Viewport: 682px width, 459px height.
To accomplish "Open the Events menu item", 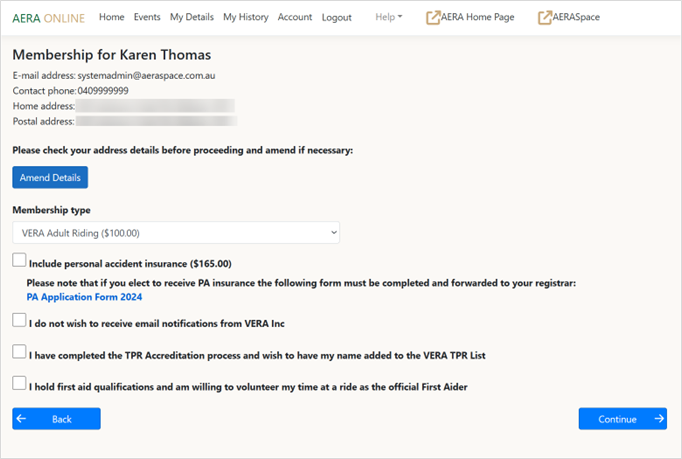I will tap(147, 17).
